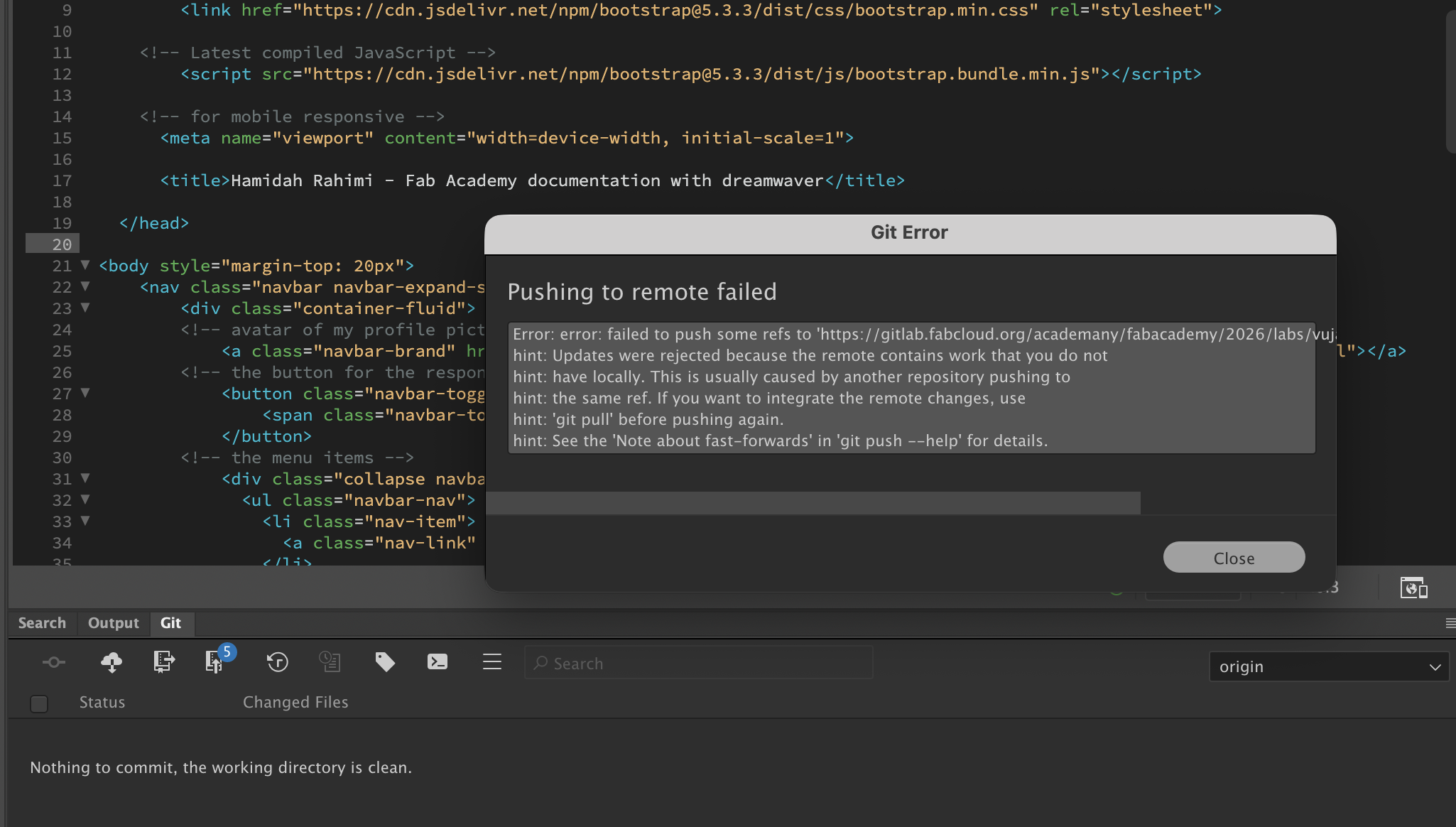Click the Changed Files column header

click(295, 702)
